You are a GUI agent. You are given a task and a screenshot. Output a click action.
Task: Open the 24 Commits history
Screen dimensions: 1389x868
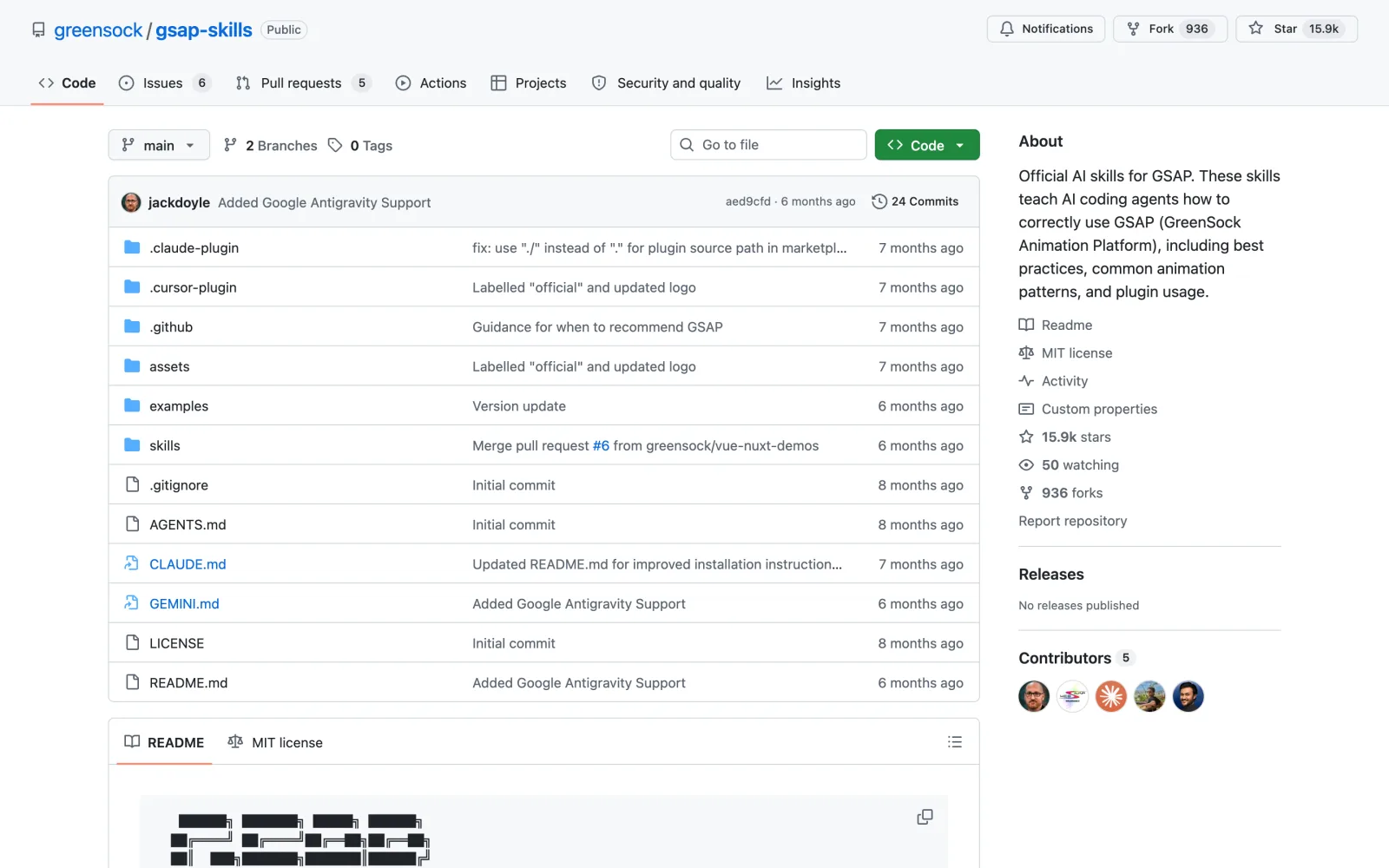point(915,201)
